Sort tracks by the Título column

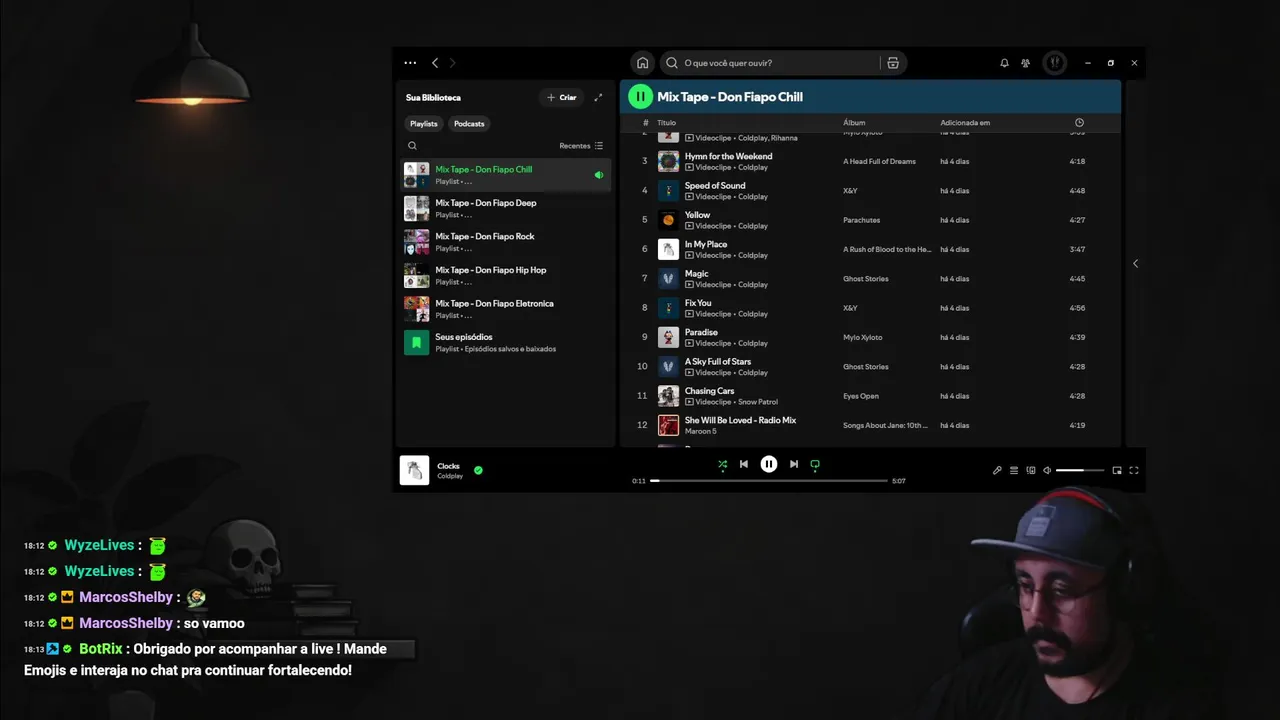click(667, 123)
